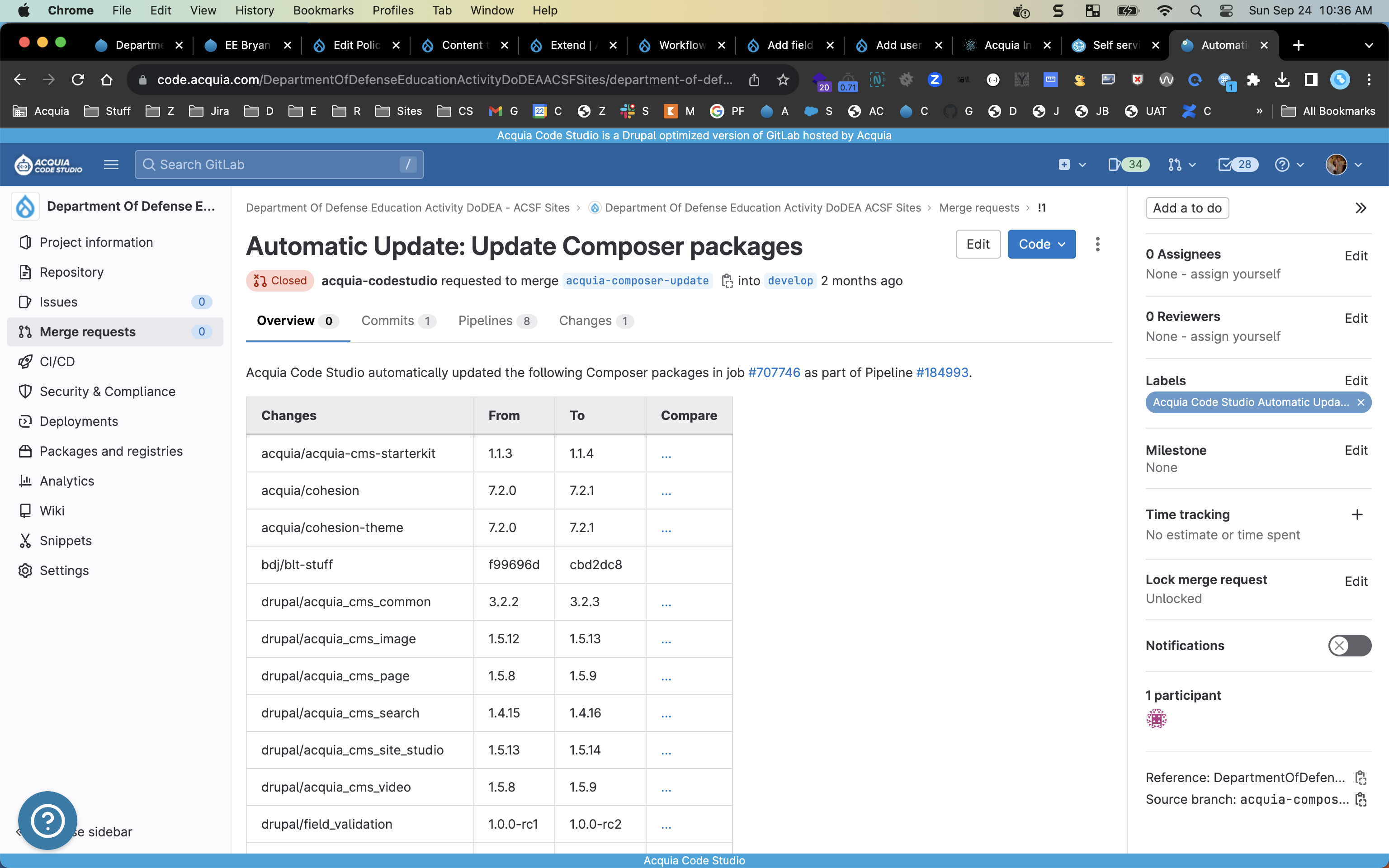This screenshot has width=1389, height=868.
Task: Expand the Chrome tab search chevron
Action: [x=1368, y=45]
